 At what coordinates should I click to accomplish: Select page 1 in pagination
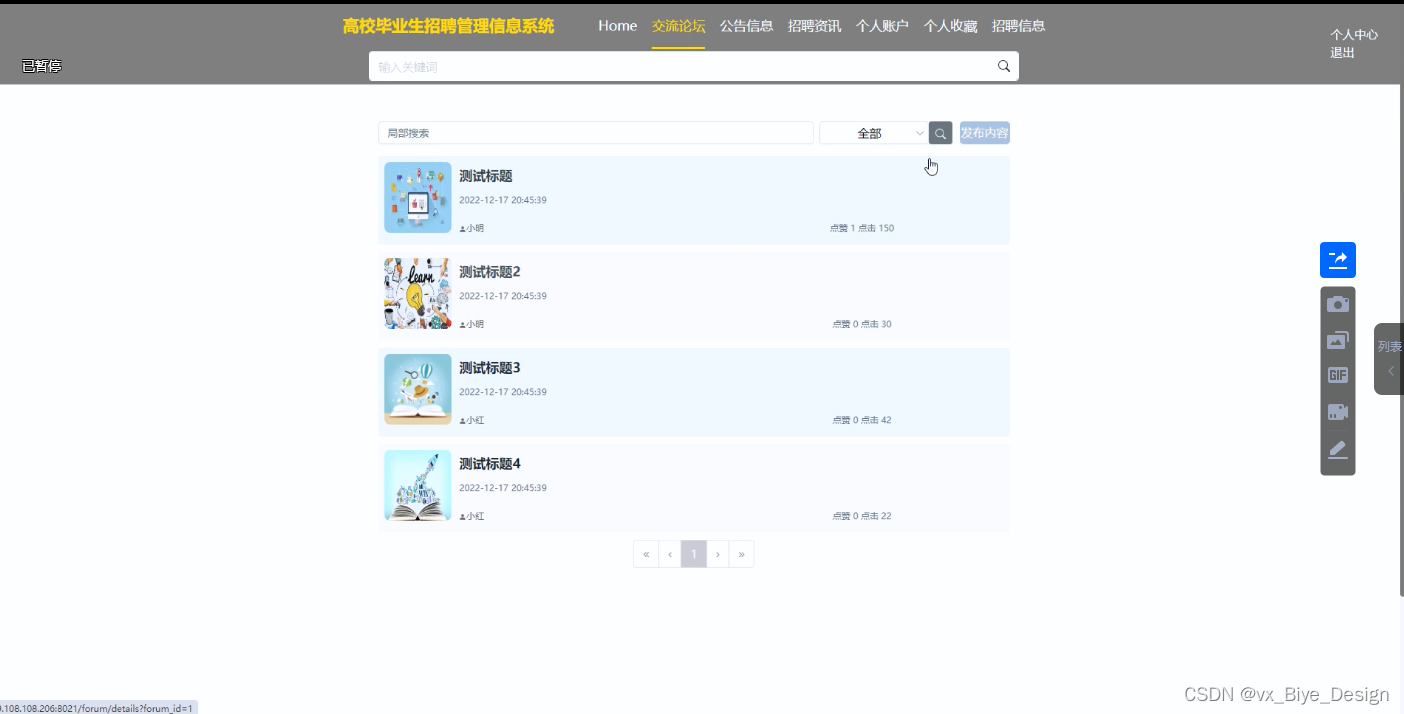pos(694,554)
